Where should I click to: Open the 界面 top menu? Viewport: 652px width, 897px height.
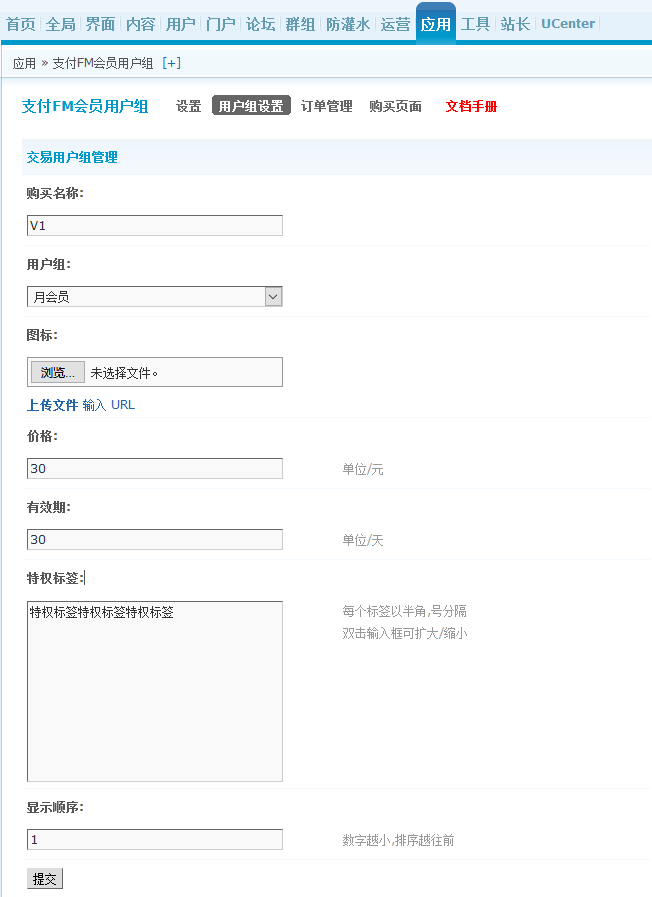(x=101, y=24)
